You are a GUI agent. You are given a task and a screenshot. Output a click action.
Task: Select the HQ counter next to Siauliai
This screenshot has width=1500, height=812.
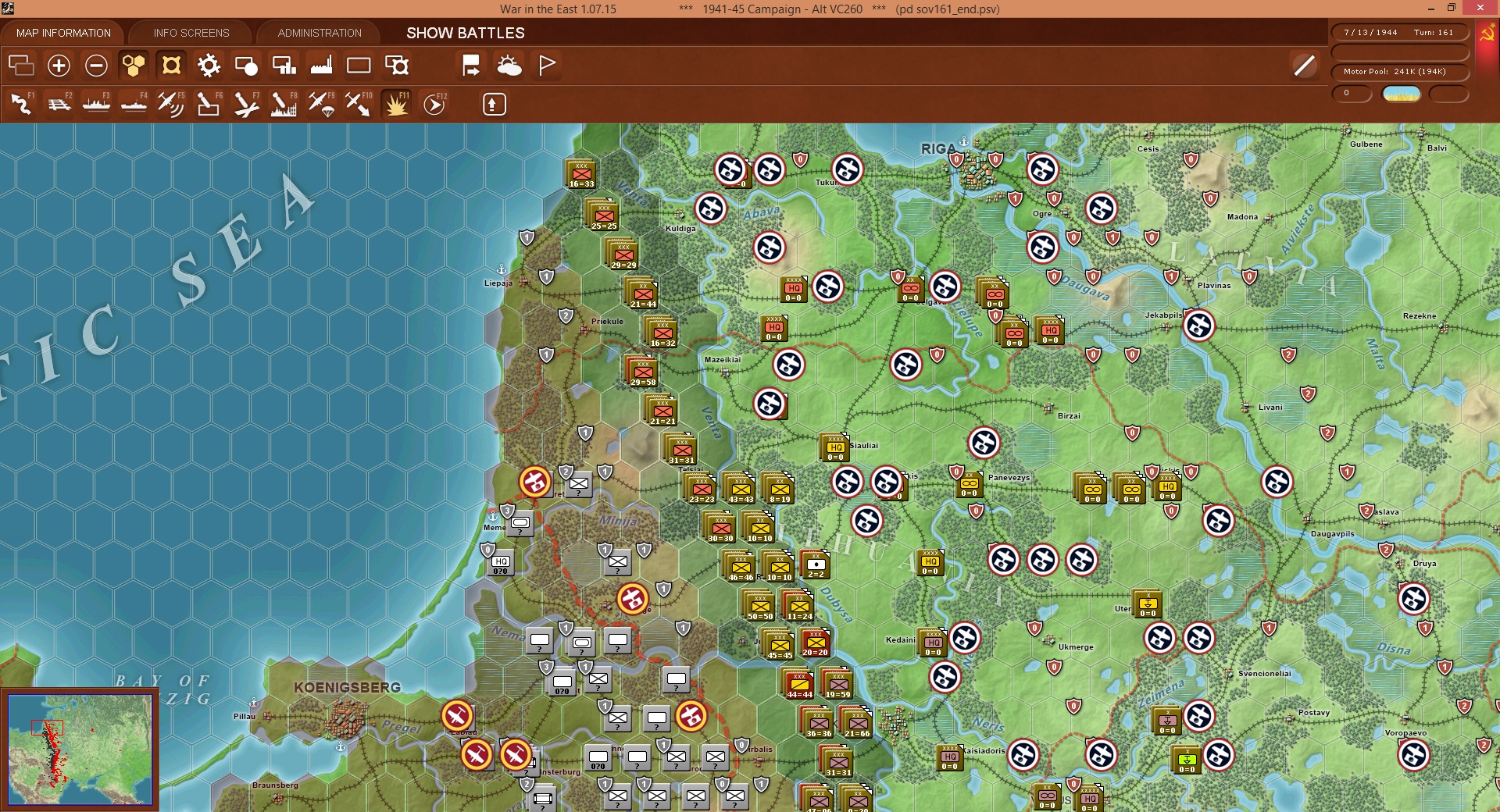[836, 447]
